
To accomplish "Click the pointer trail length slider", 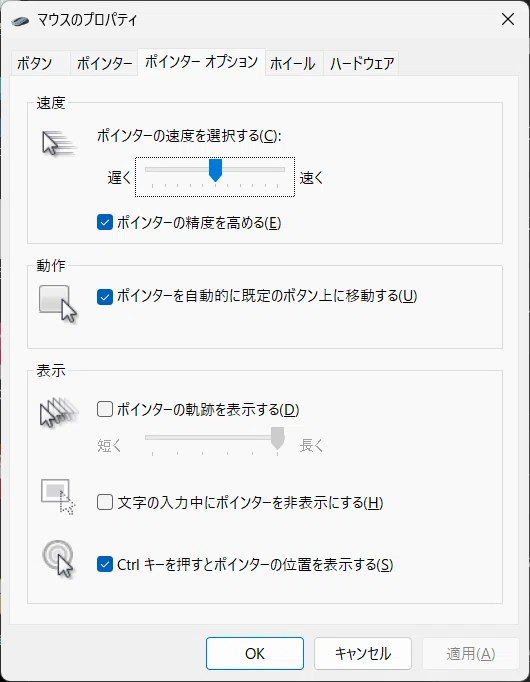I will click(x=215, y=438).
